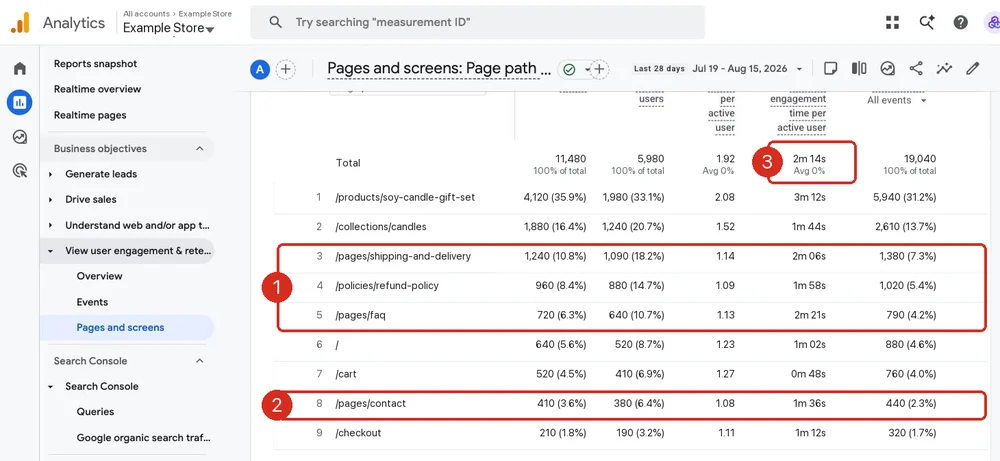
Task: Open the insights gauge icon
Action: coord(887,68)
